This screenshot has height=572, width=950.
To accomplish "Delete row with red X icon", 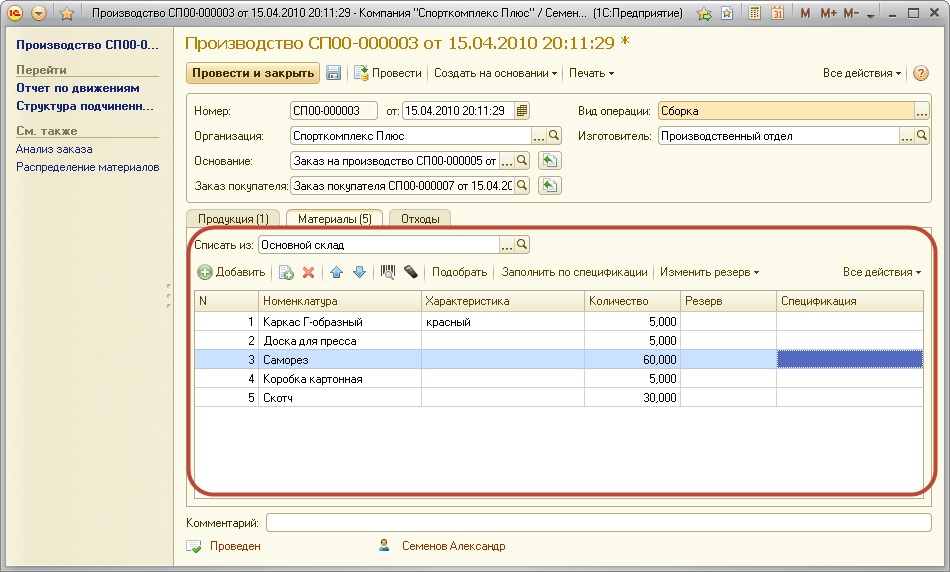I will coord(308,273).
